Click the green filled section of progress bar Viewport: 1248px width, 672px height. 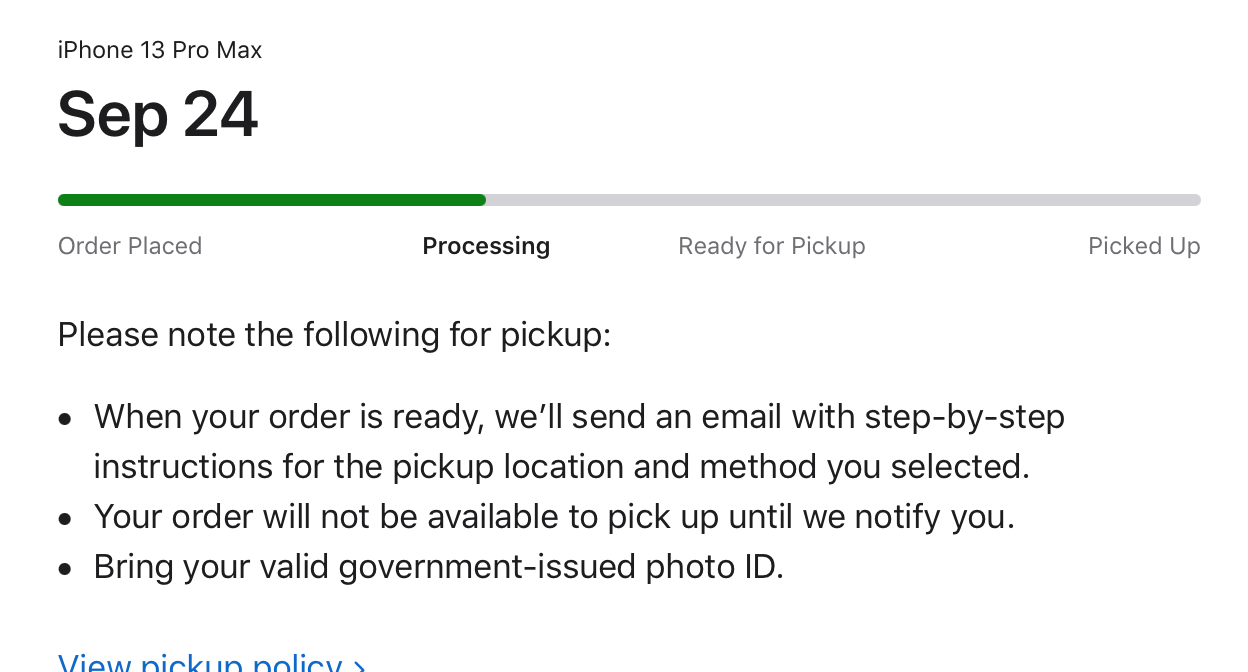click(x=271, y=200)
